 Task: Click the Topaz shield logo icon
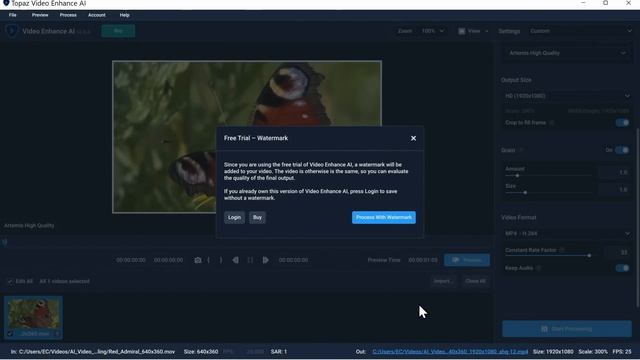coord(11,31)
